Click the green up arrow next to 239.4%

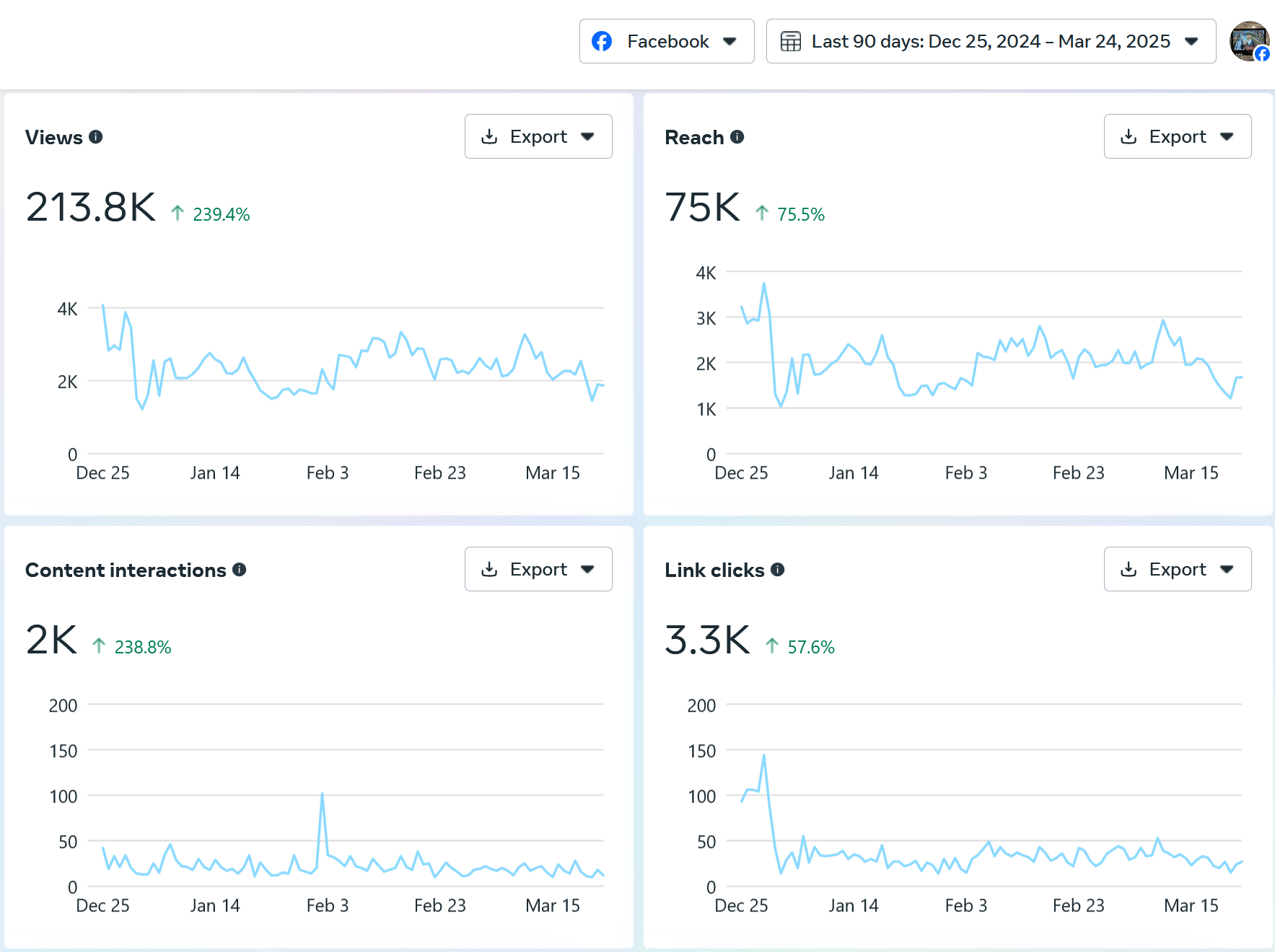coord(178,213)
